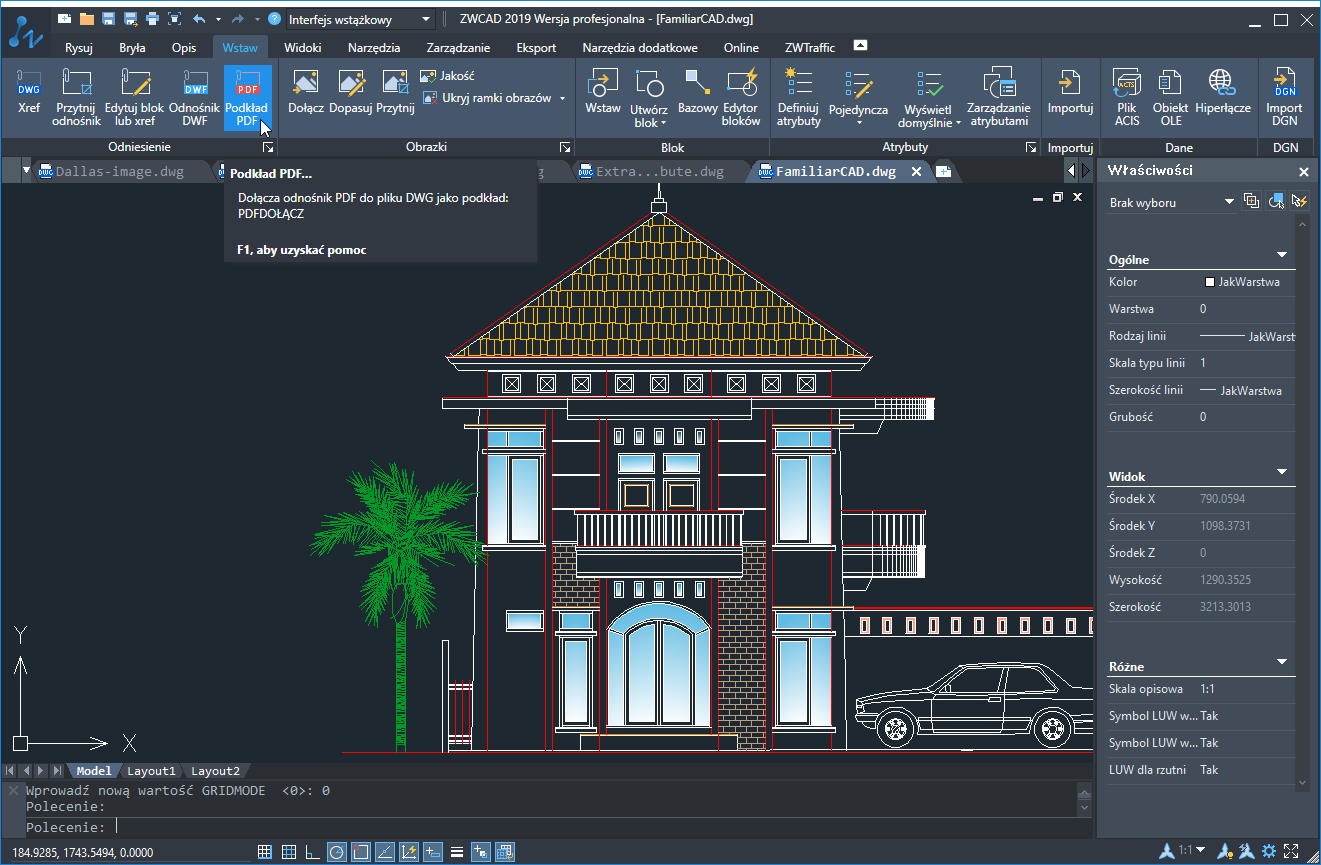Image resolution: width=1321 pixels, height=865 pixels.
Task: Click the Kolor JakWarstwa color swatch
Action: 1210,282
